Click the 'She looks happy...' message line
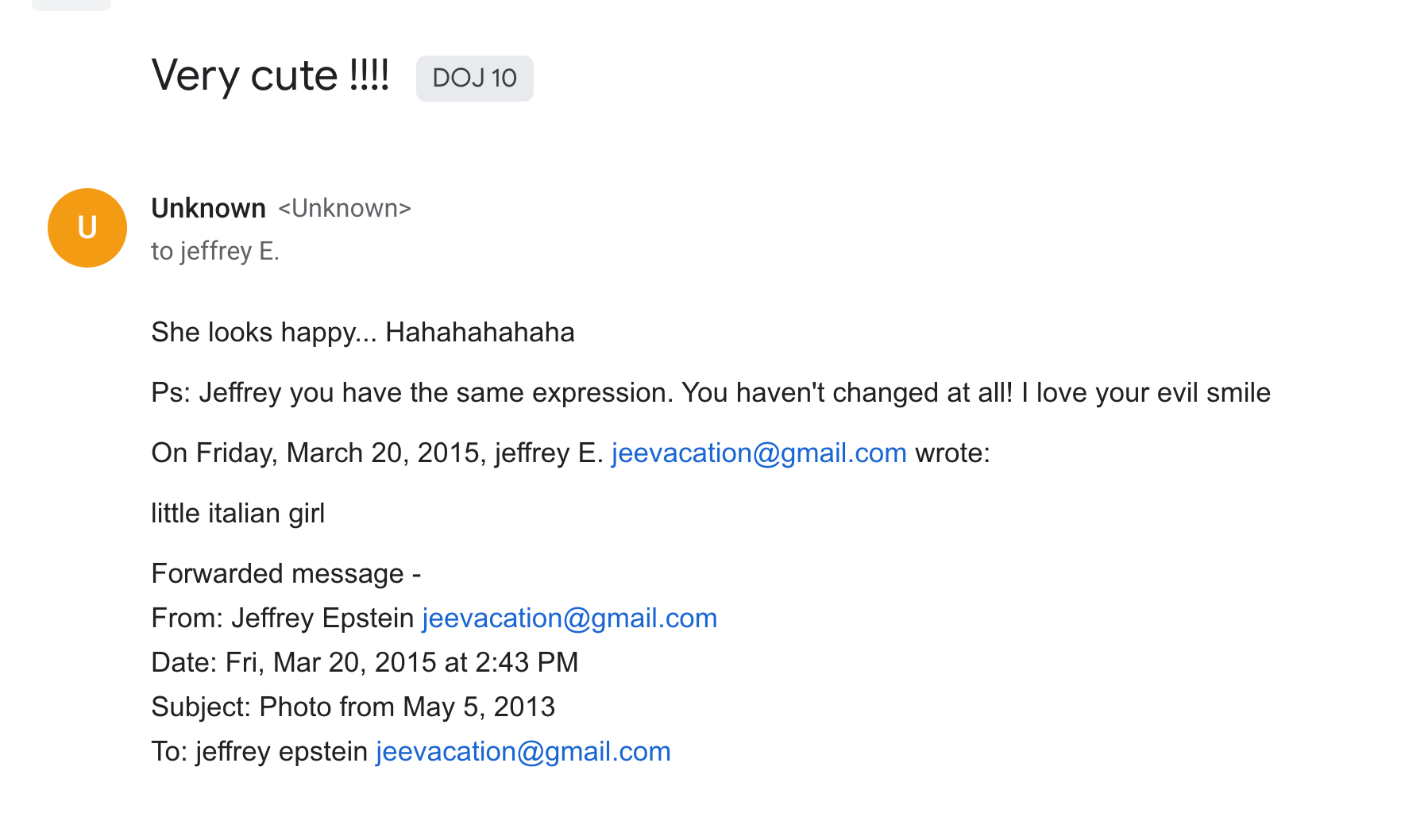 coord(362,332)
